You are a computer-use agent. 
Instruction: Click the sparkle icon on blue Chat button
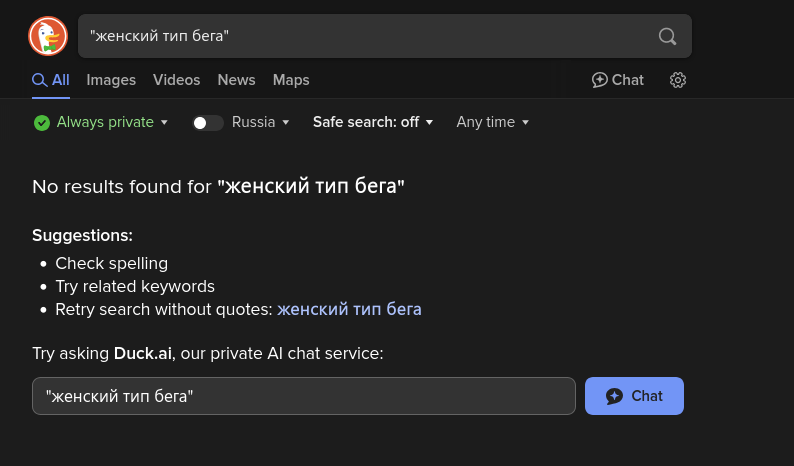point(615,396)
